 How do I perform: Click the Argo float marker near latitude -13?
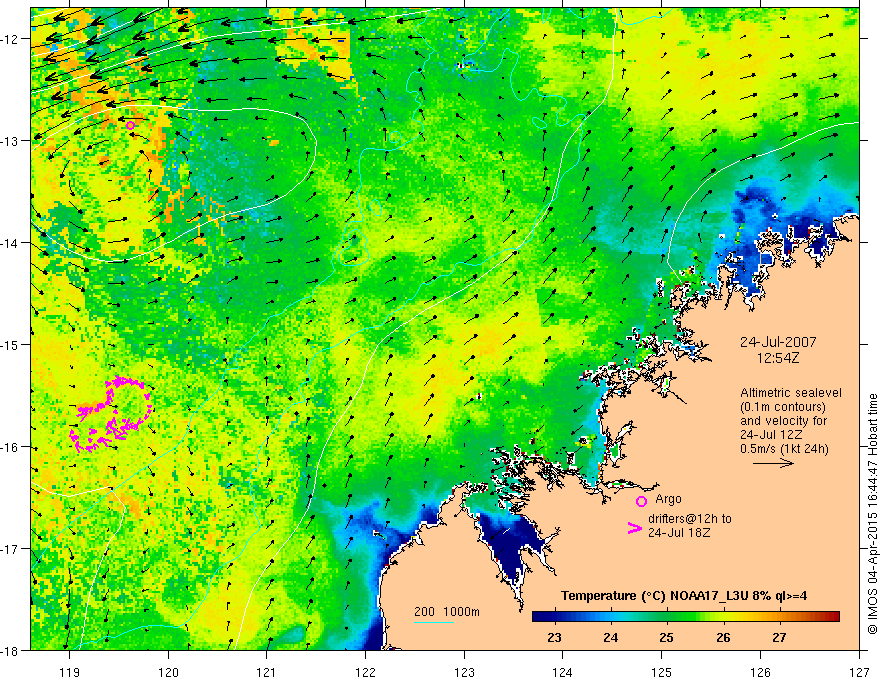(x=130, y=126)
